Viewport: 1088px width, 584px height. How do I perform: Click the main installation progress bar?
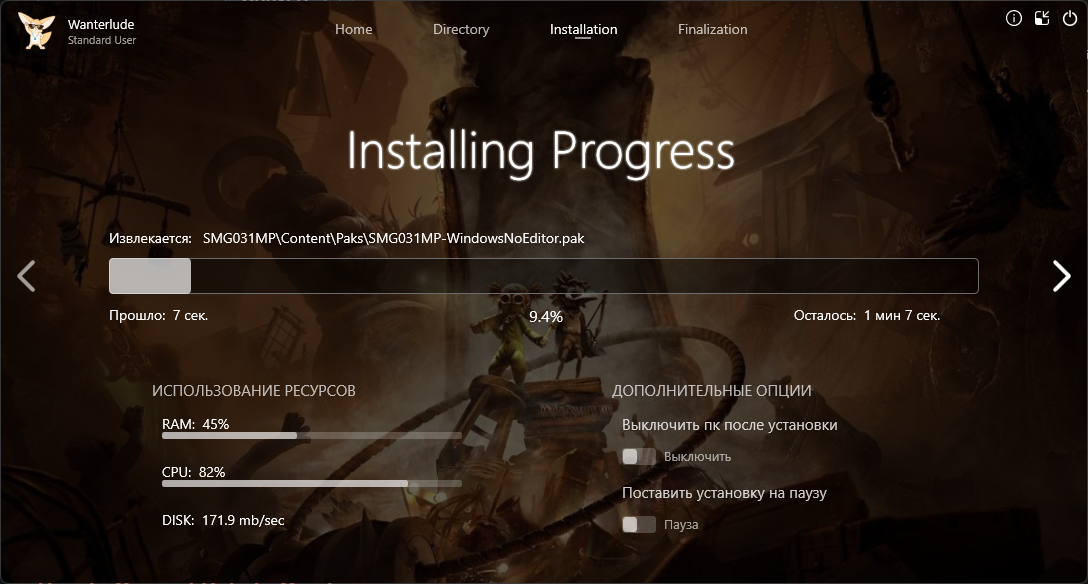pyautogui.click(x=543, y=276)
